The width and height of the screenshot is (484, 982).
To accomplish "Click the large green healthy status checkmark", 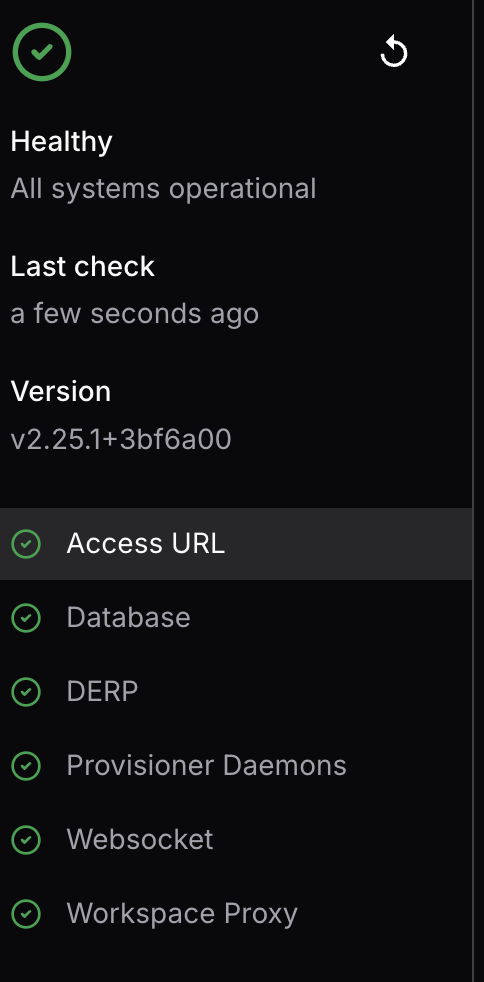I will 42,52.
